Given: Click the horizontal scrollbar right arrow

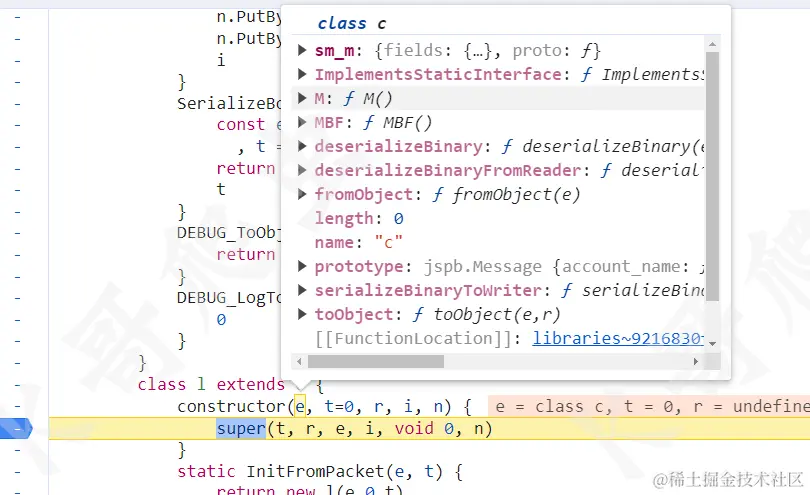Looking at the screenshot, I should click(696, 362).
